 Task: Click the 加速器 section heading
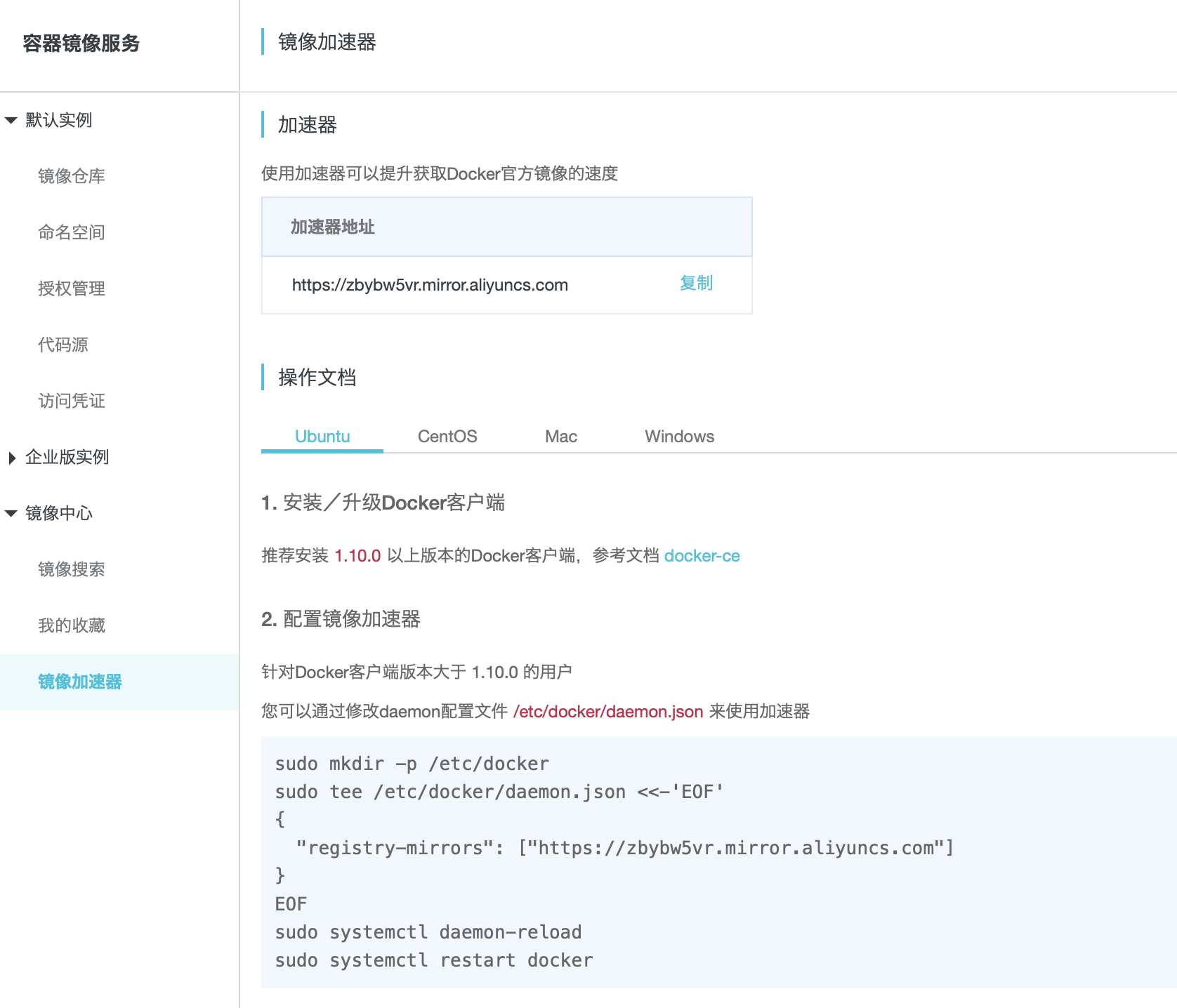pos(308,125)
